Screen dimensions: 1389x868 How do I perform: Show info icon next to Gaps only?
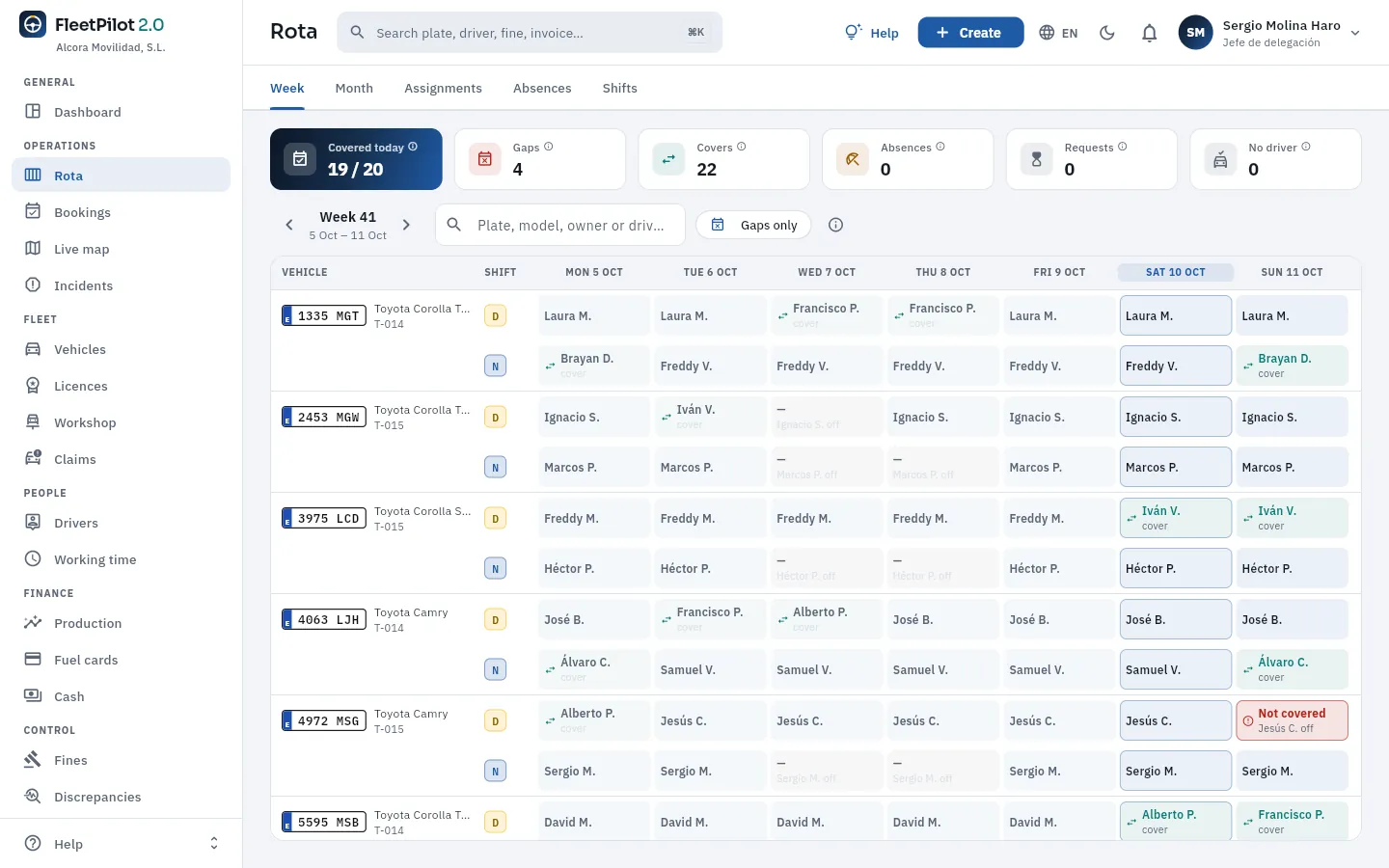(836, 225)
